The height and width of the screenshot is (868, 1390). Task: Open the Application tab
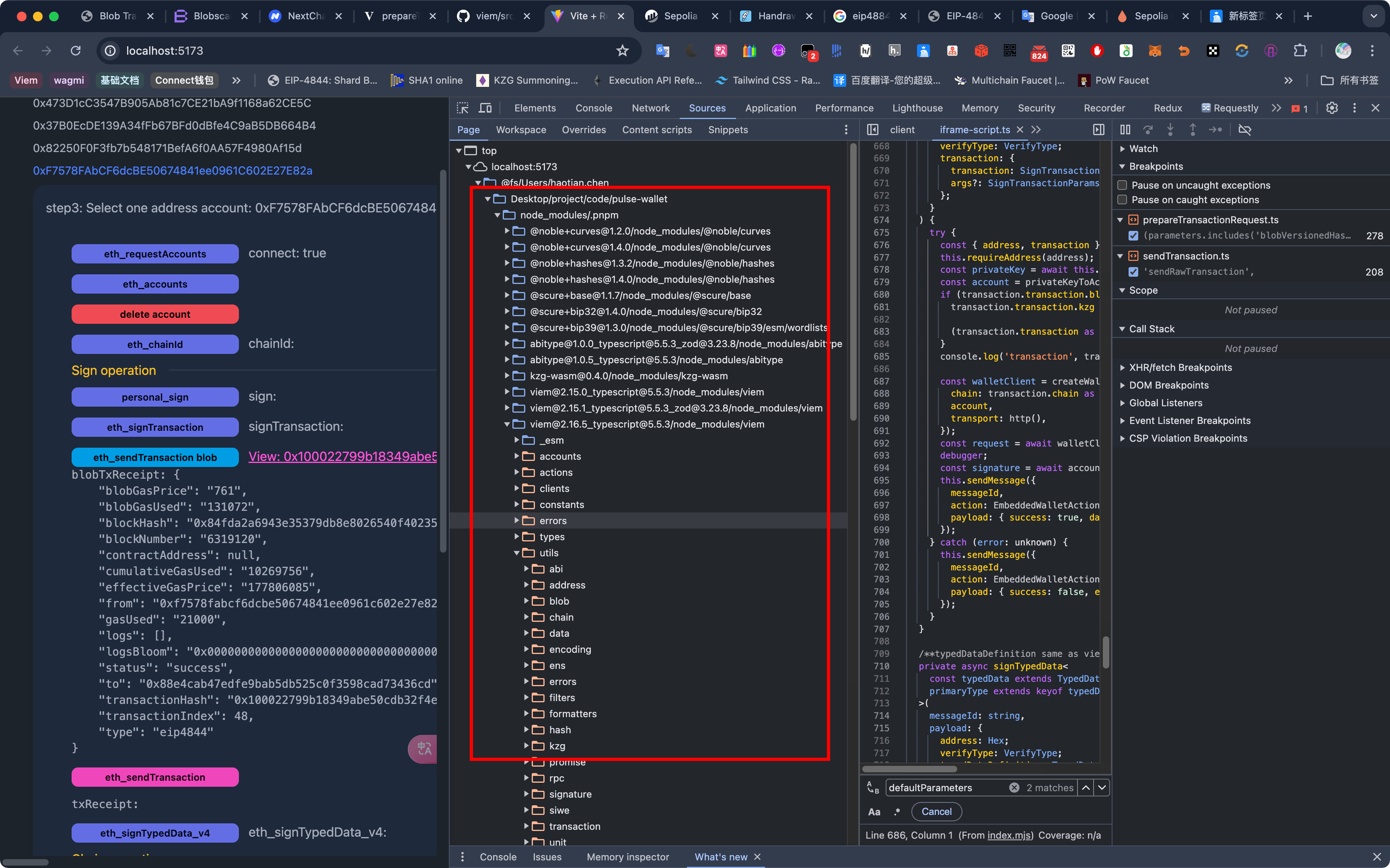coord(771,108)
